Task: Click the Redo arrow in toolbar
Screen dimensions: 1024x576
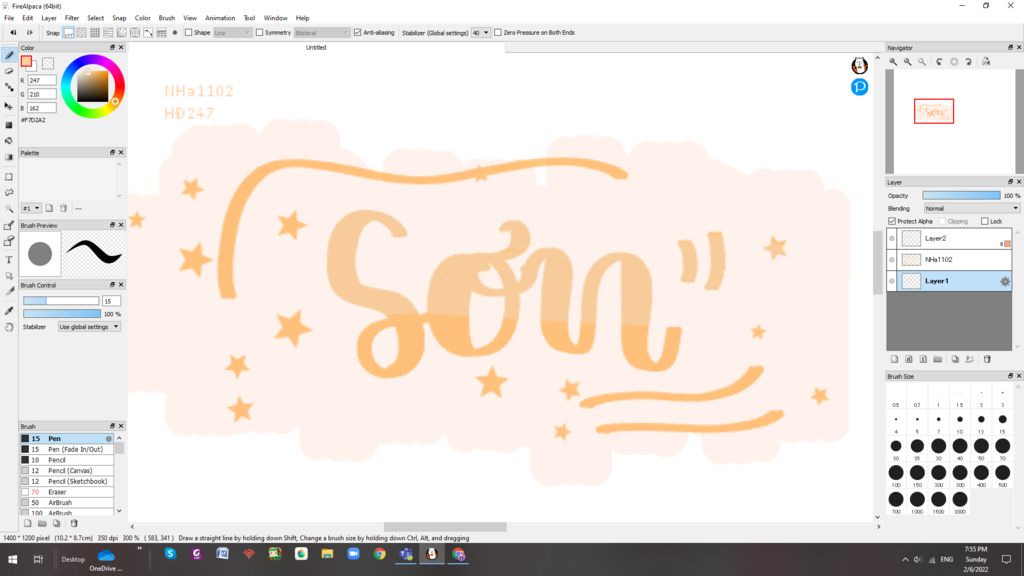Action: (29, 33)
